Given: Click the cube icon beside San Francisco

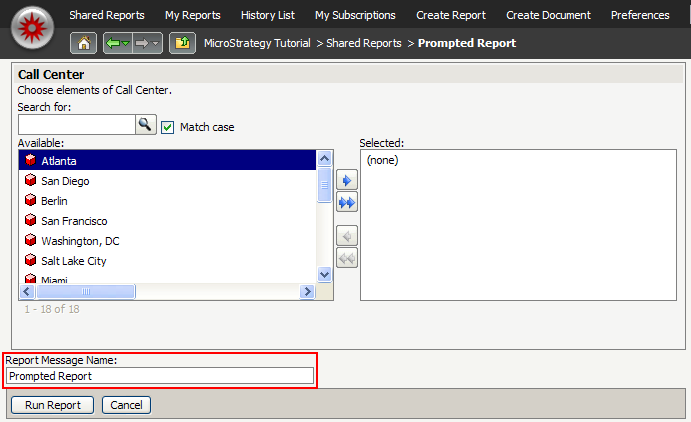Looking at the screenshot, I should coord(30,220).
